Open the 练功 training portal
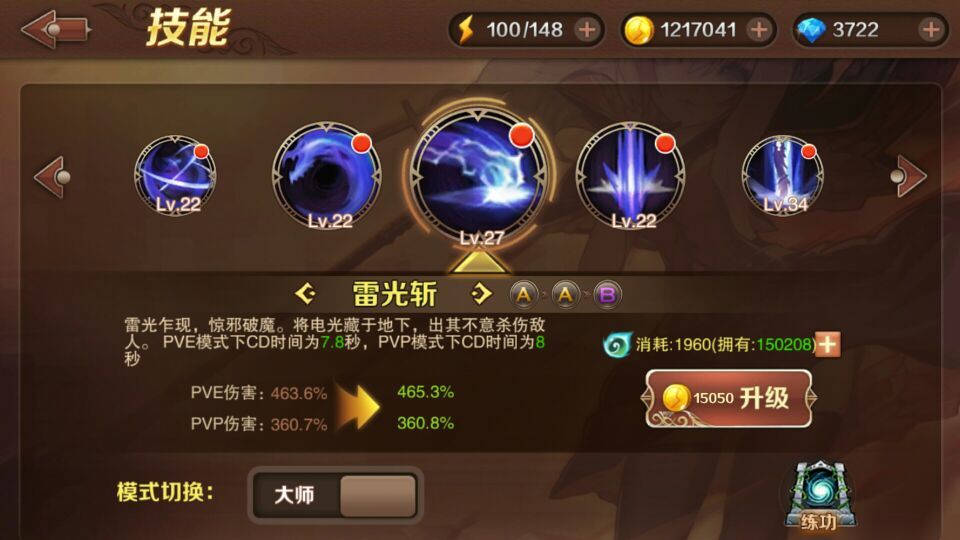This screenshot has height=540, width=960. [819, 496]
